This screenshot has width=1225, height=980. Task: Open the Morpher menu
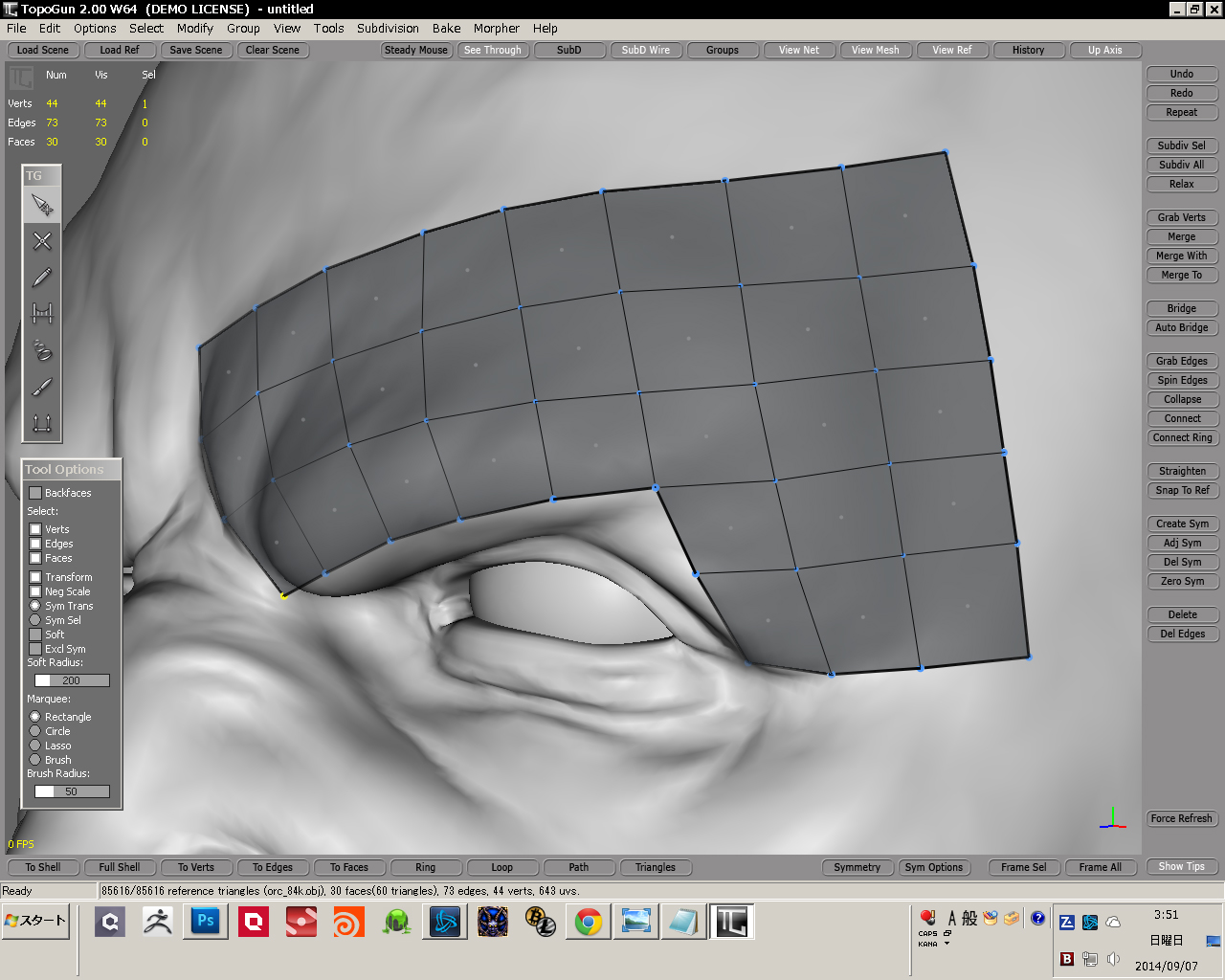497,28
